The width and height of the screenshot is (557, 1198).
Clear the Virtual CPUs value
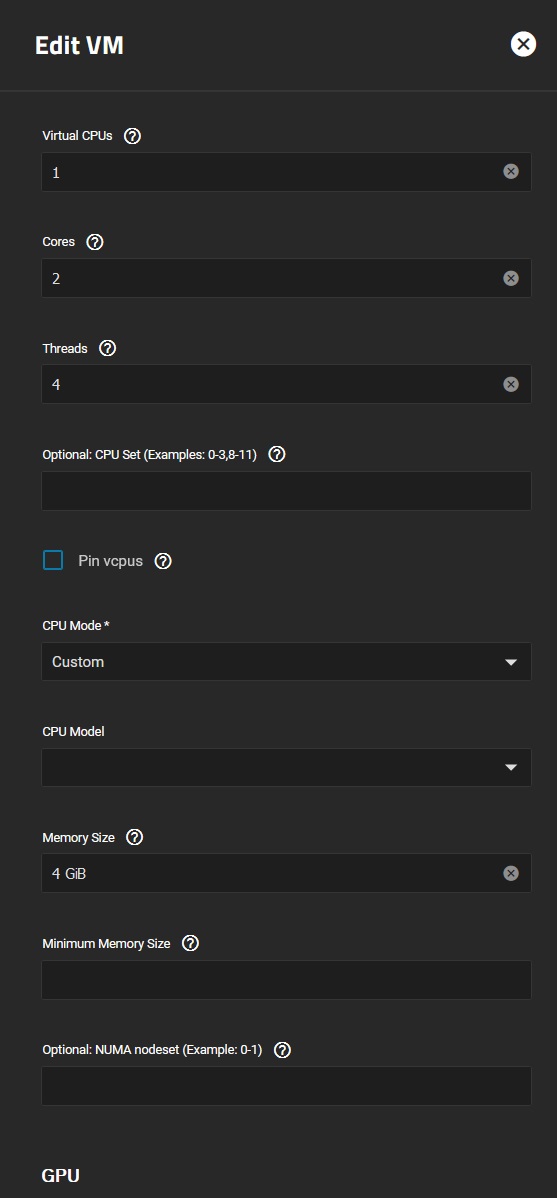[511, 172]
